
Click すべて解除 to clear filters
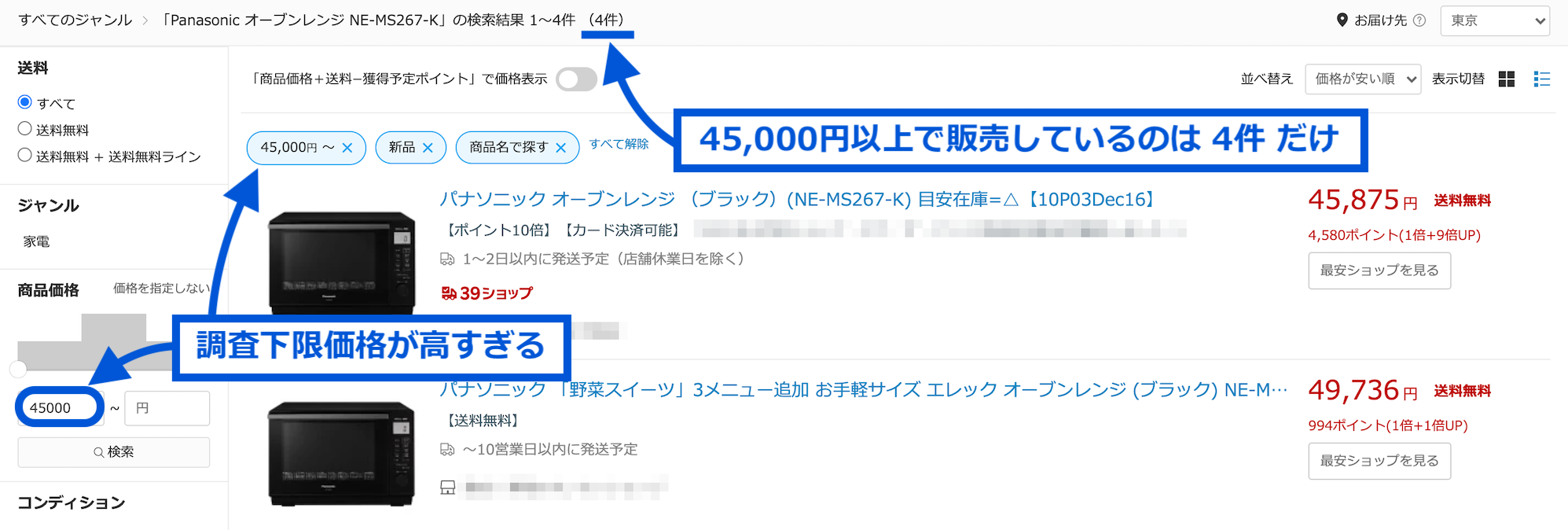coord(619,144)
